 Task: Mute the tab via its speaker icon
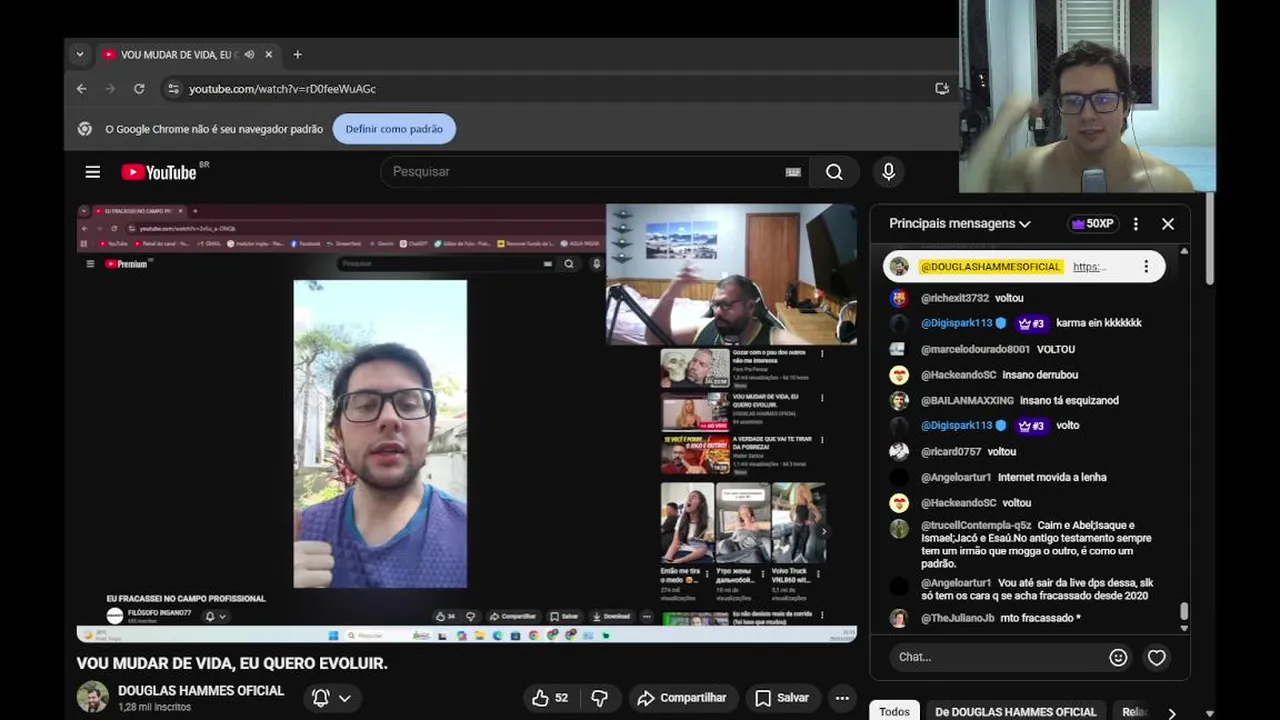249,55
